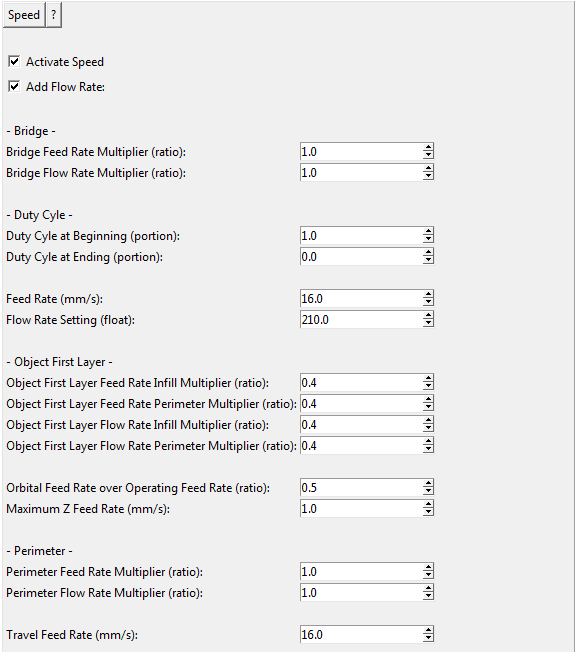The width and height of the screenshot is (575, 652).
Task: Uncheck the Add Flow Rate checkbox
Action: coord(14,86)
